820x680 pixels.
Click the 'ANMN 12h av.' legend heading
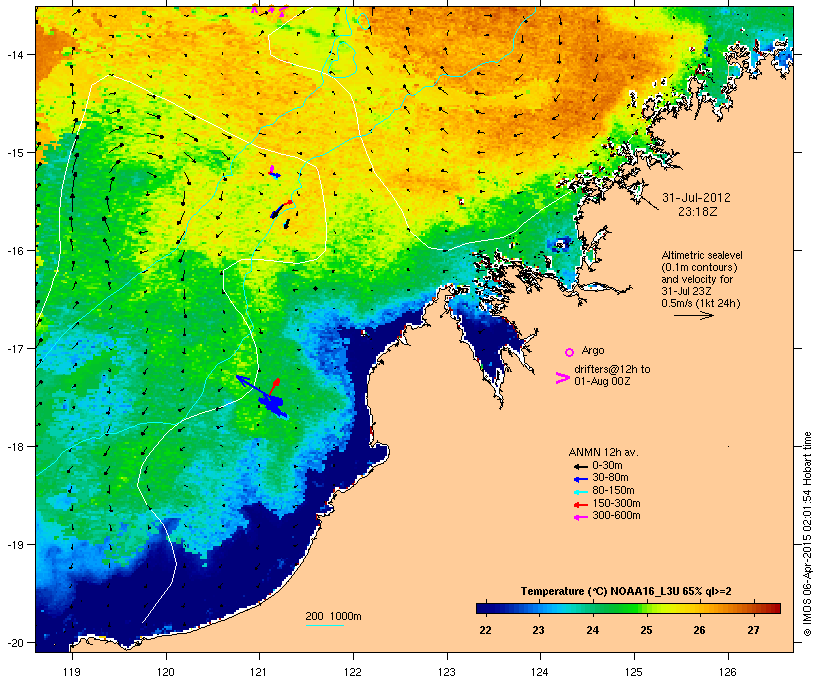coord(603,452)
